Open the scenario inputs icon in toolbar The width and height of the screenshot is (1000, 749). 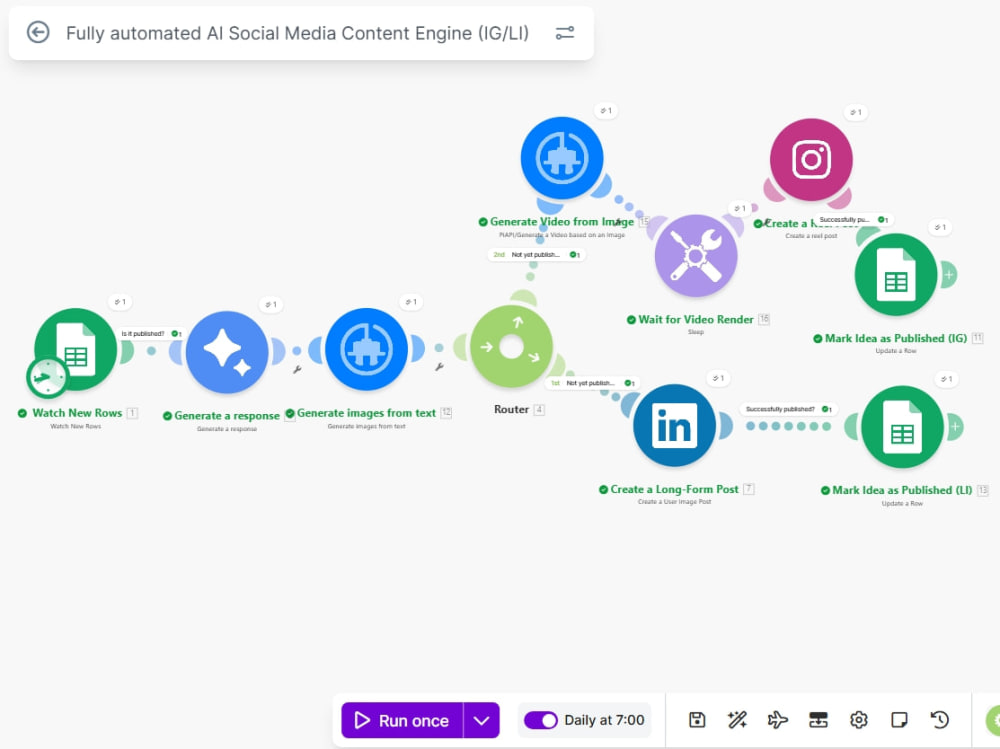(x=818, y=720)
